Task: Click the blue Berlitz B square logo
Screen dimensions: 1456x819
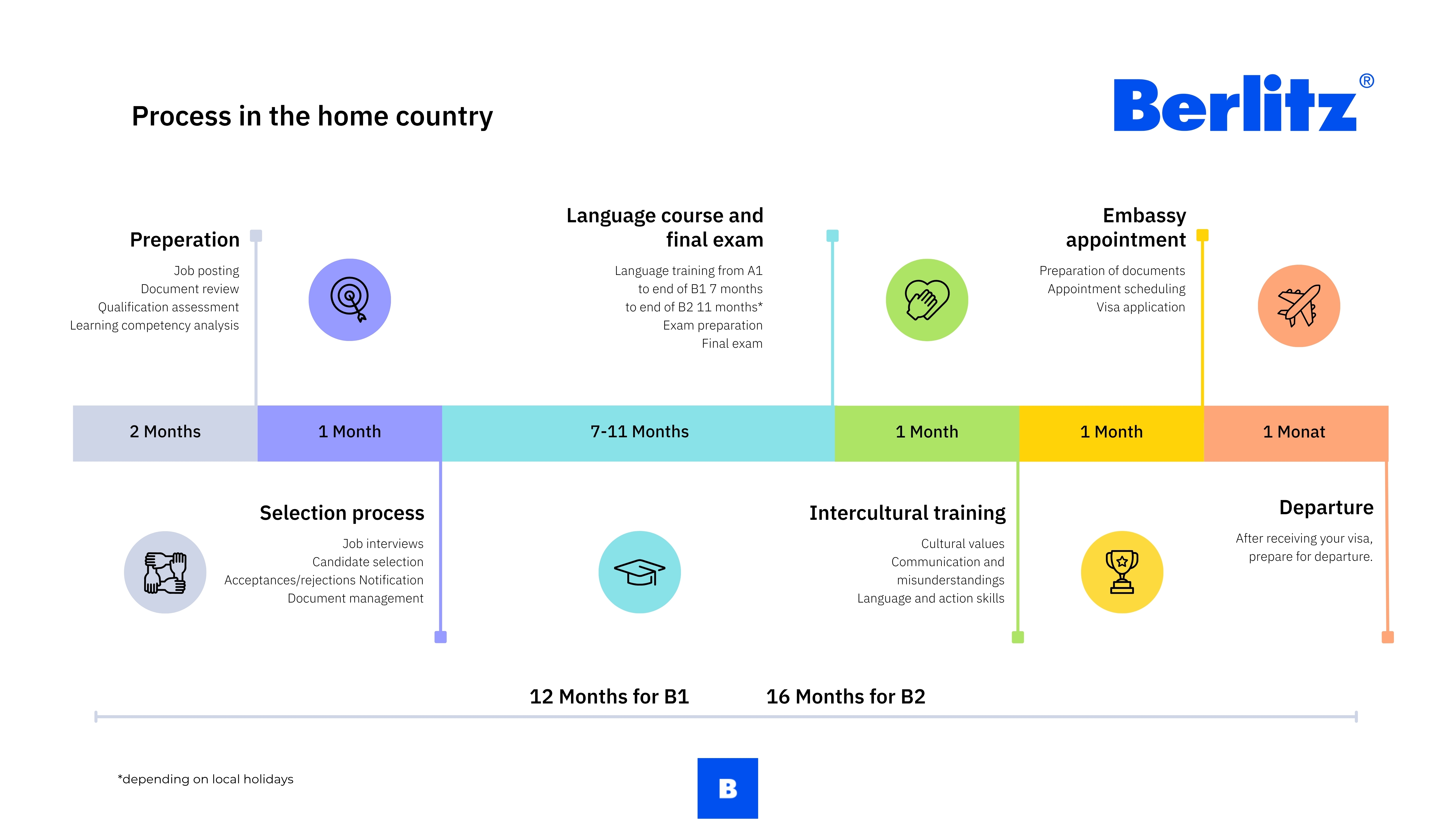Action: click(728, 788)
